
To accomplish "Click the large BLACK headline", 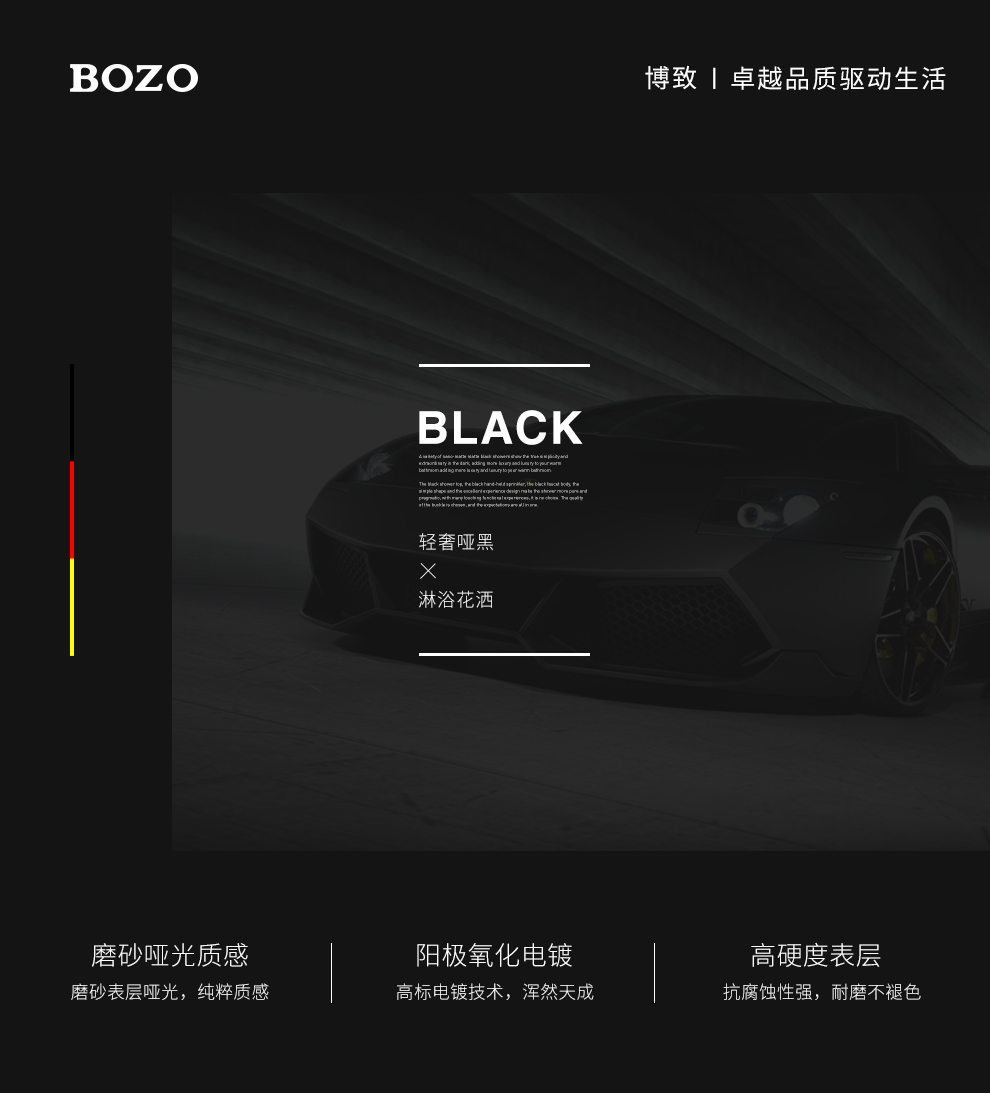I will click(x=500, y=427).
